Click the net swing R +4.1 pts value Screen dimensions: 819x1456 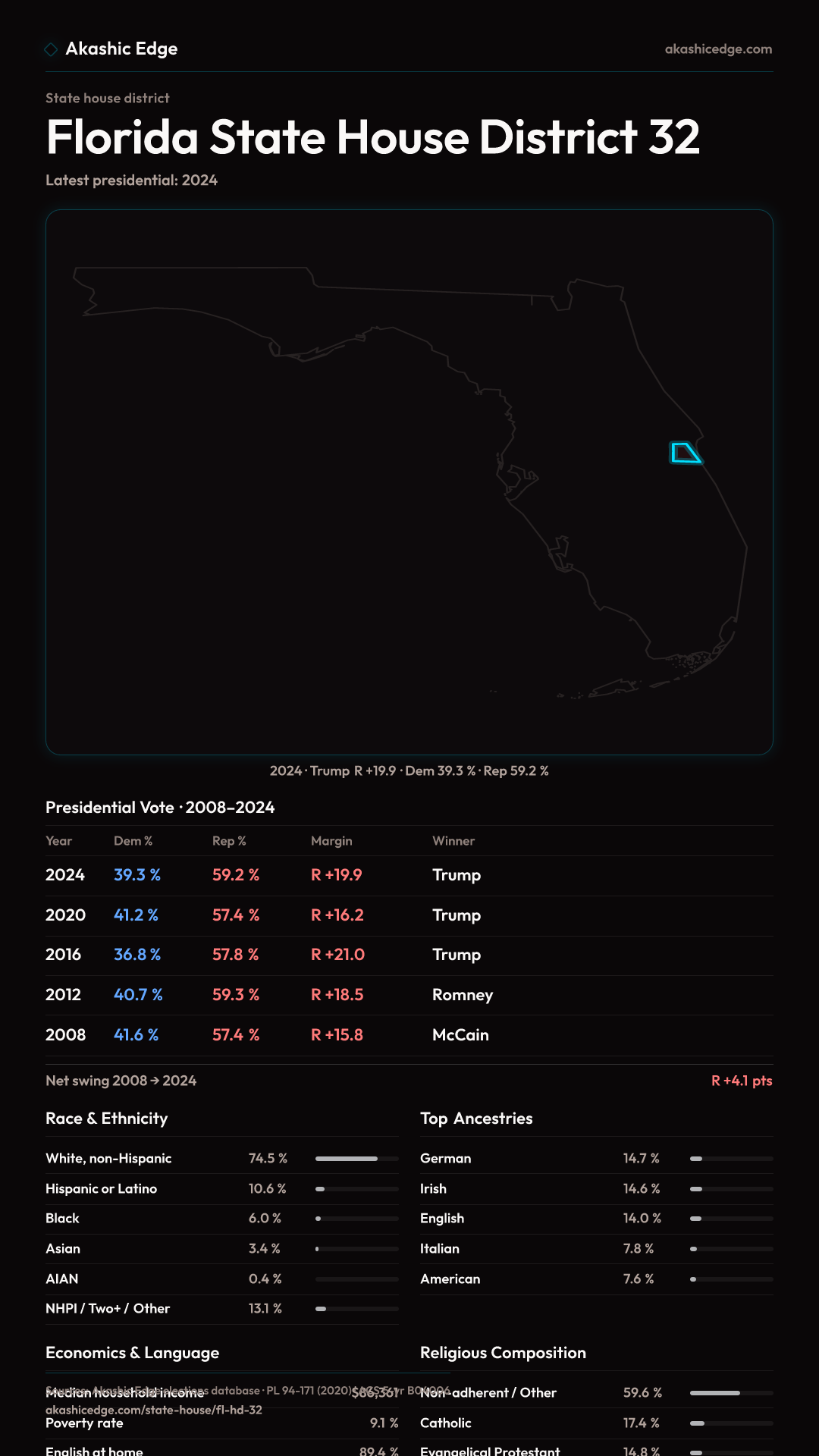(x=741, y=1081)
